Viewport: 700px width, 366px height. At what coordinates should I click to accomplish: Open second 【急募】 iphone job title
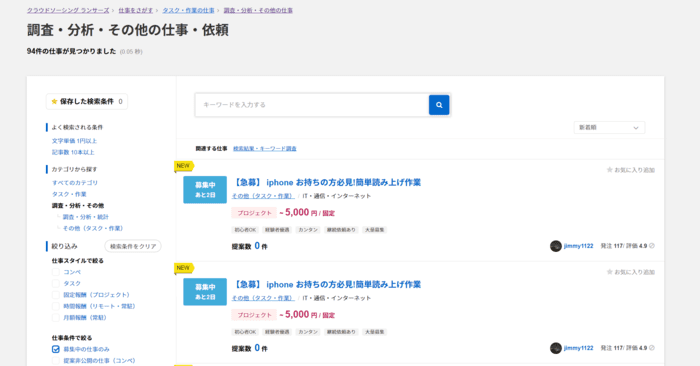click(x=326, y=285)
